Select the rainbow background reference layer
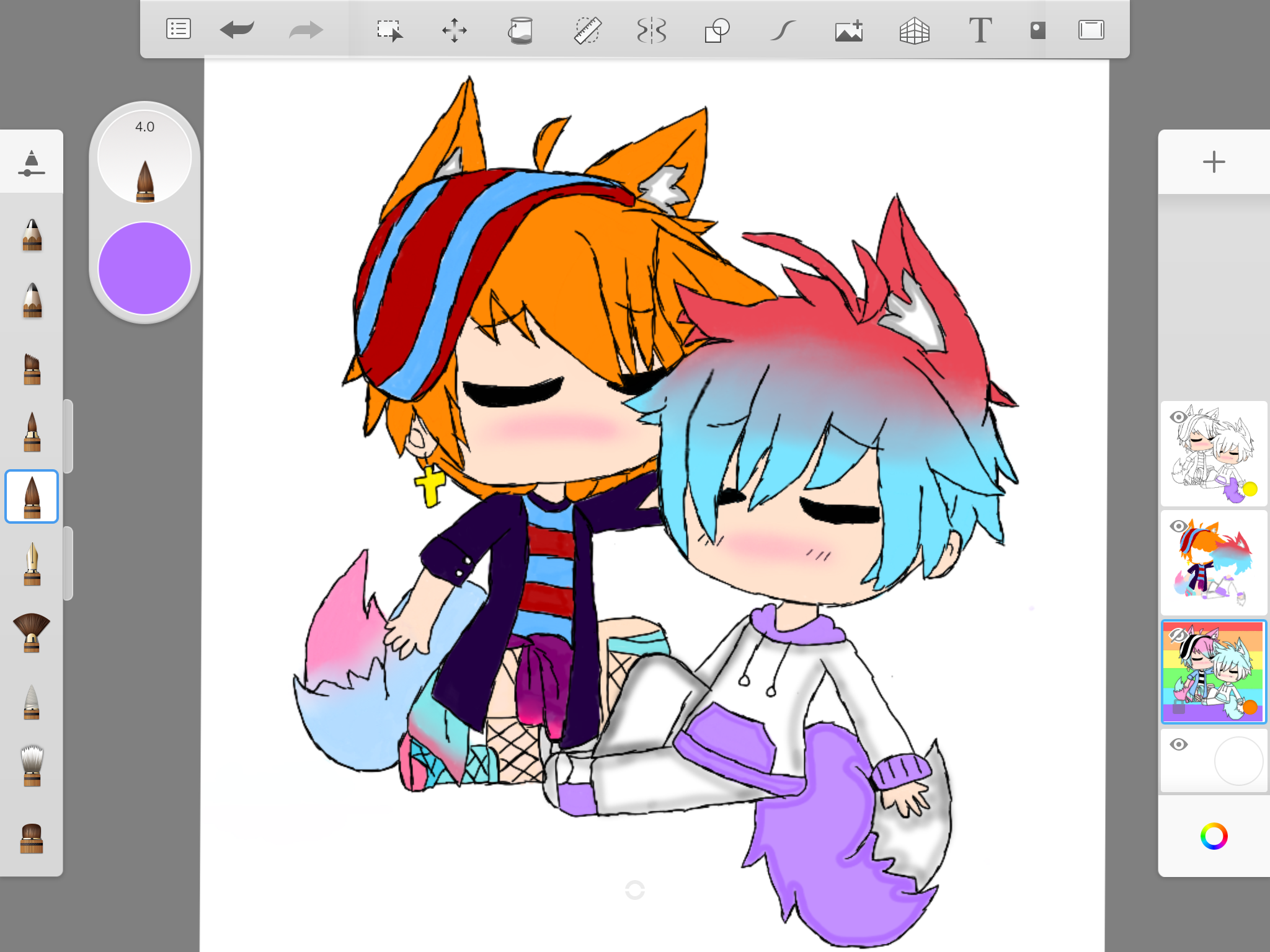1270x952 pixels. (1214, 672)
